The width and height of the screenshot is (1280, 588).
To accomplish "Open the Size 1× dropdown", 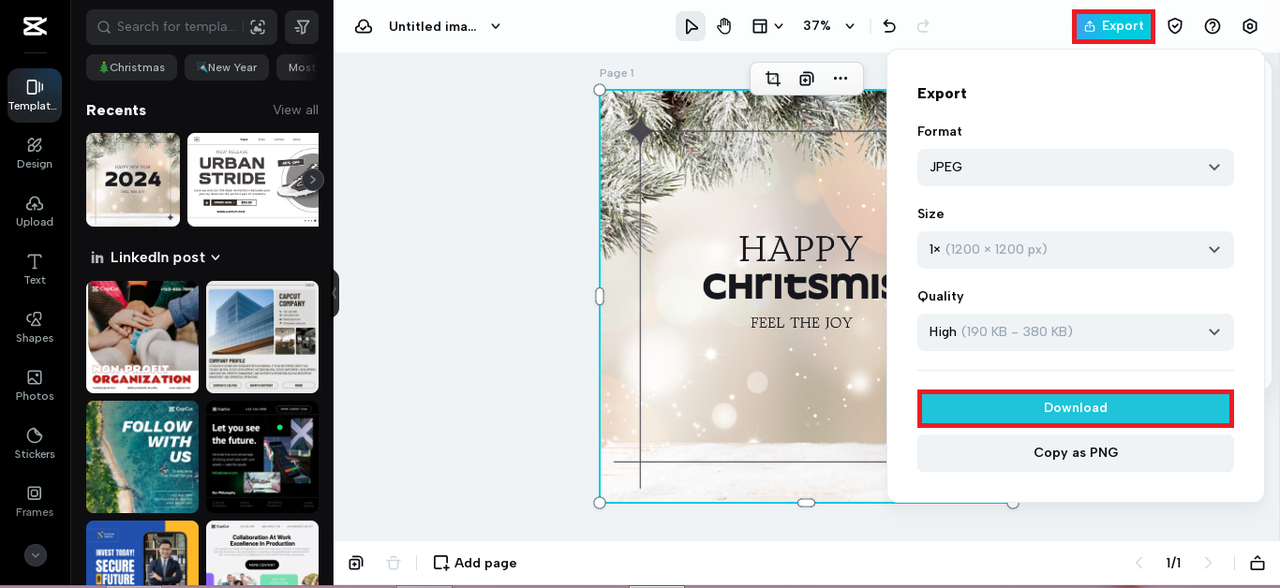I will click(1075, 249).
